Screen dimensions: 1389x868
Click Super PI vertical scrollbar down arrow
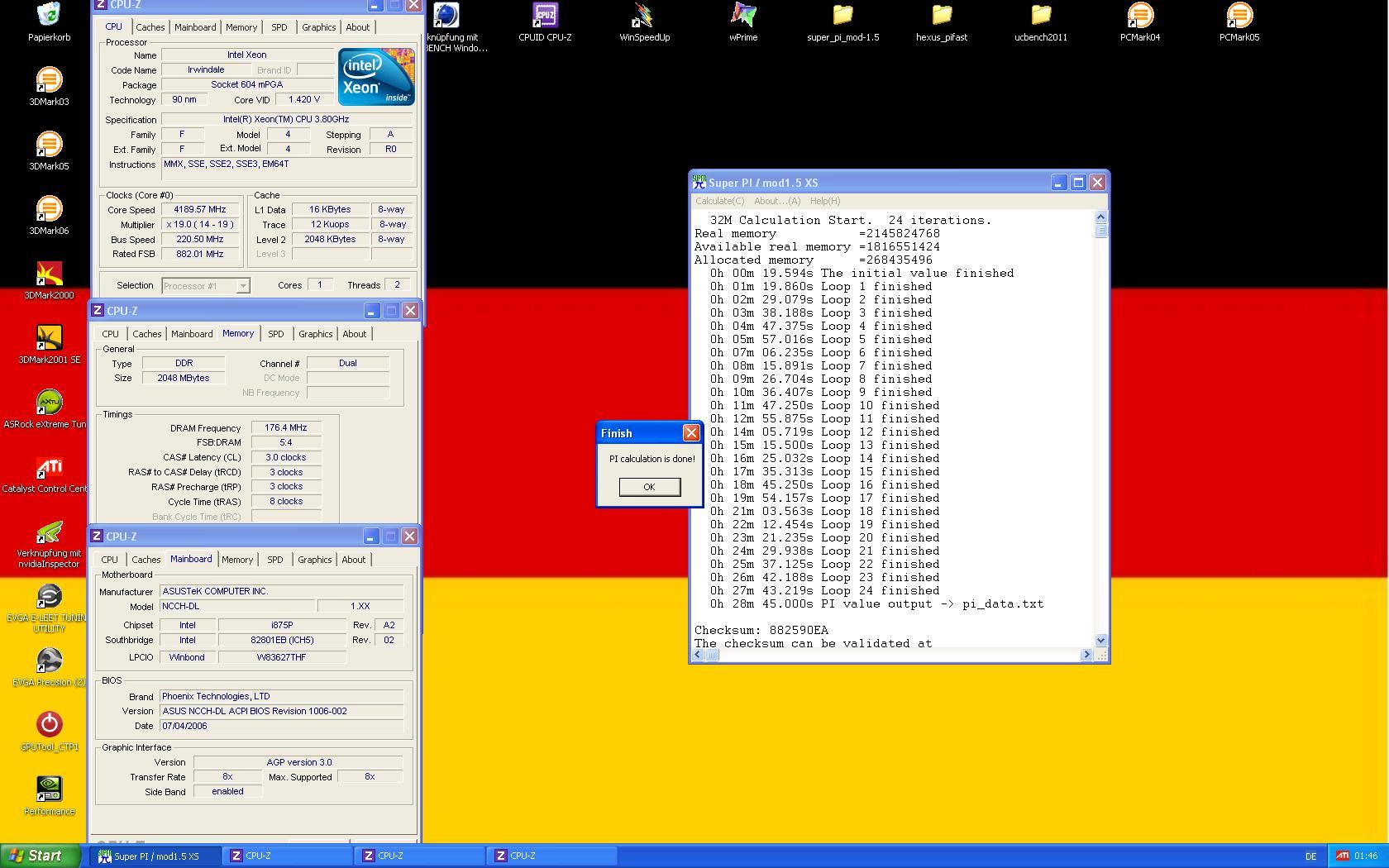pos(1100,640)
